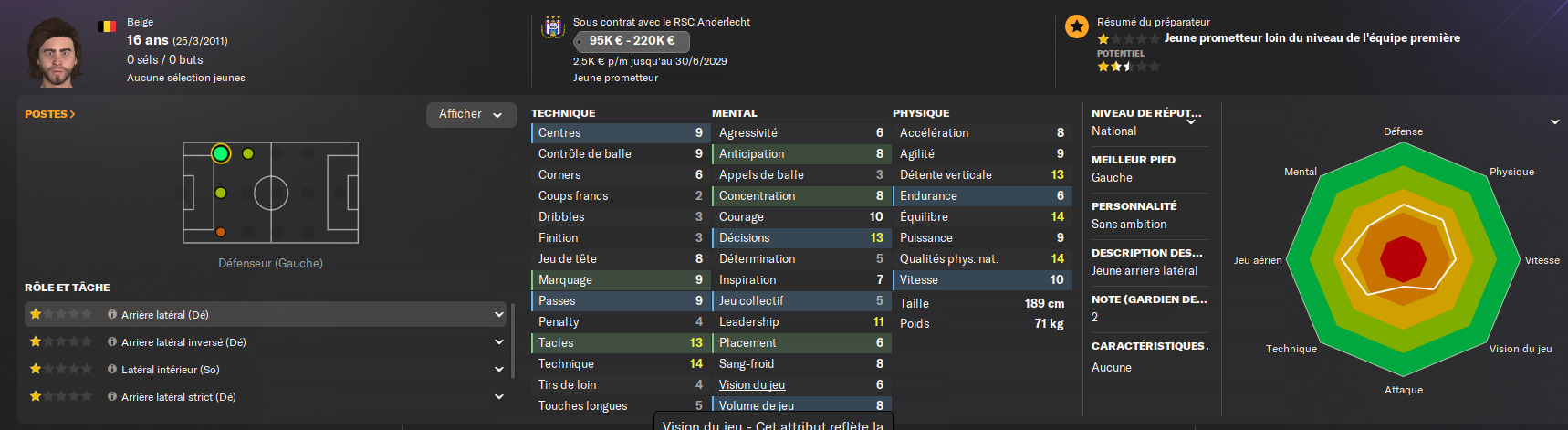Click the player's face portrait
The image size is (1568, 430).
click(57, 51)
